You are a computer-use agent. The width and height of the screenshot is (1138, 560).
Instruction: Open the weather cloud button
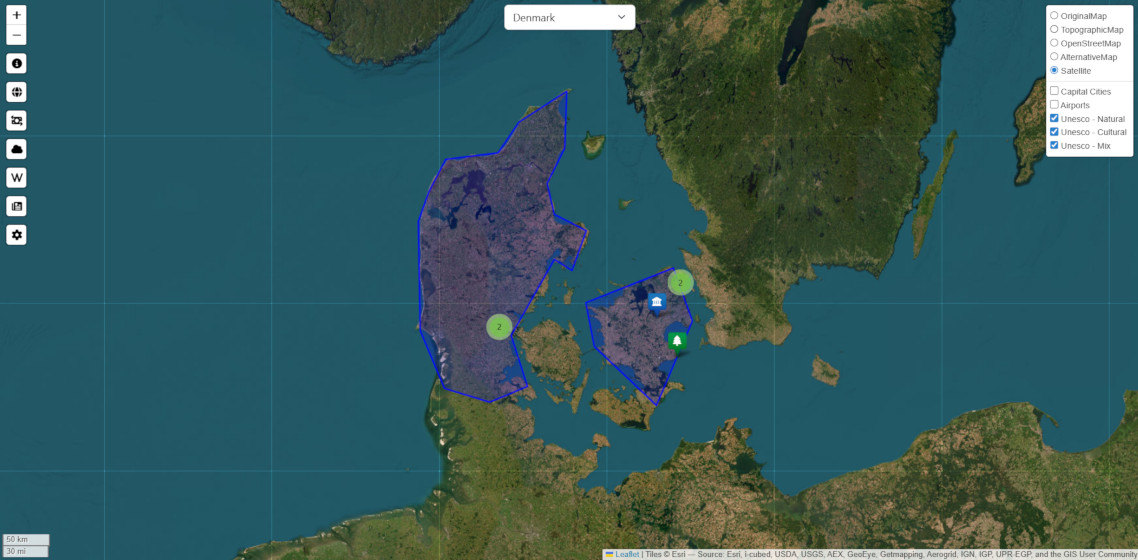pos(16,149)
